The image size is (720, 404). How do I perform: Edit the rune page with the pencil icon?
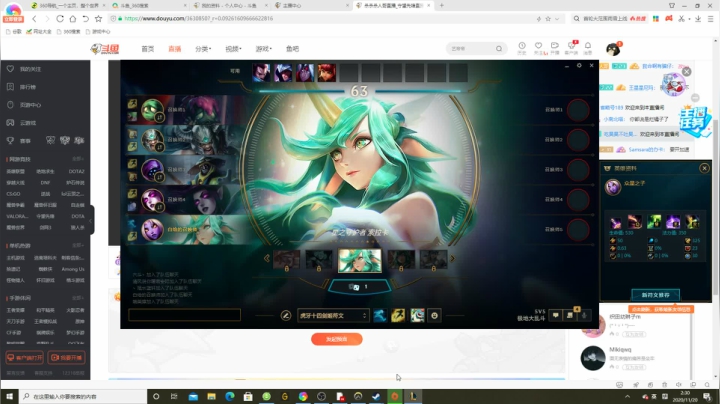pyautogui.click(x=286, y=315)
